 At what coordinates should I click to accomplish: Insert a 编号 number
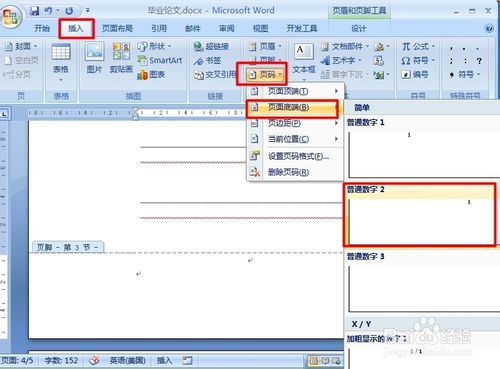tap(415, 74)
